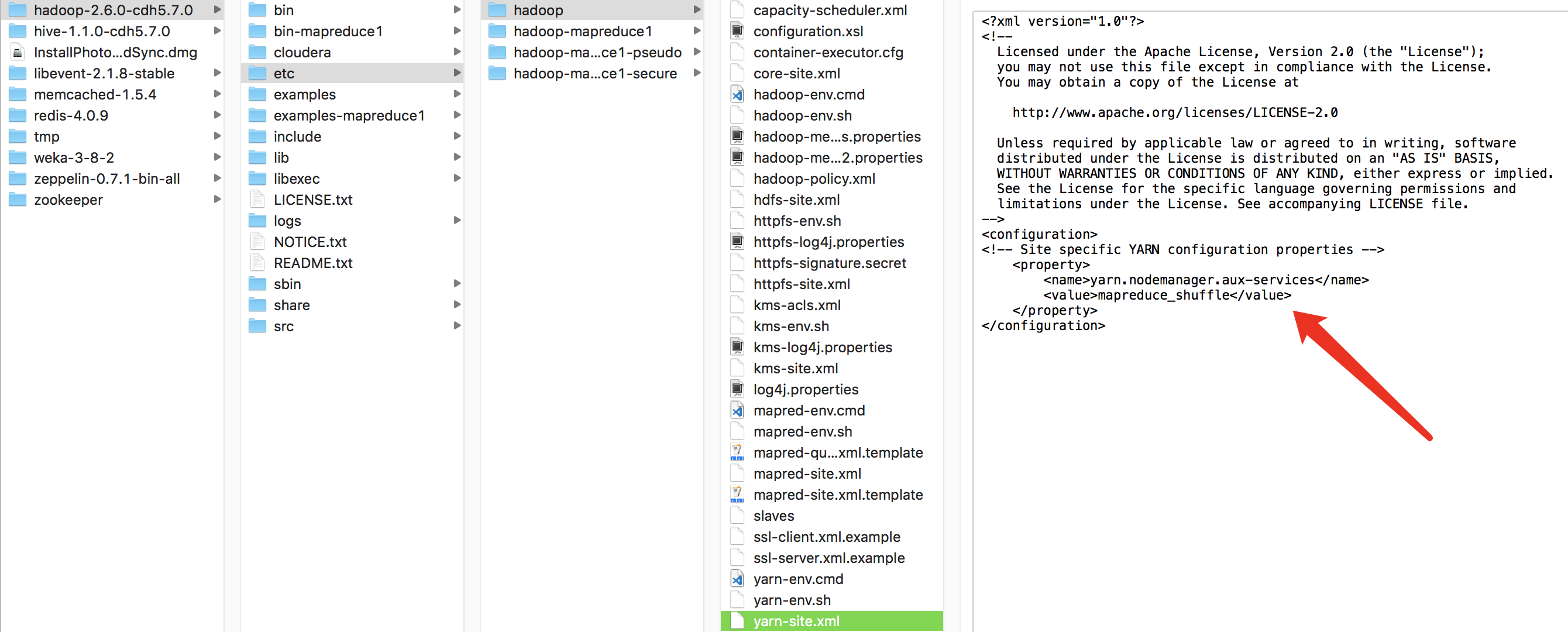Expand the share folder chevron
The image size is (1568, 632).
pyautogui.click(x=456, y=304)
